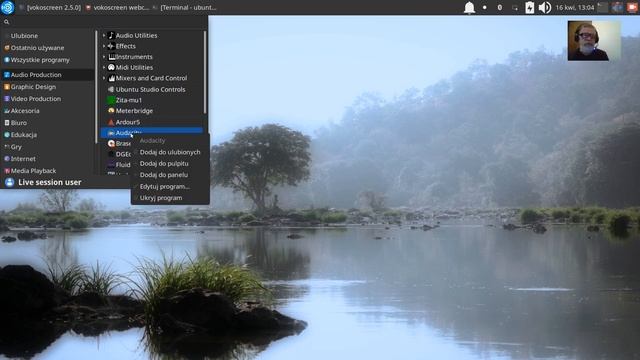Click the red Ardour5 triangle icon
640x360 pixels.
point(111,122)
